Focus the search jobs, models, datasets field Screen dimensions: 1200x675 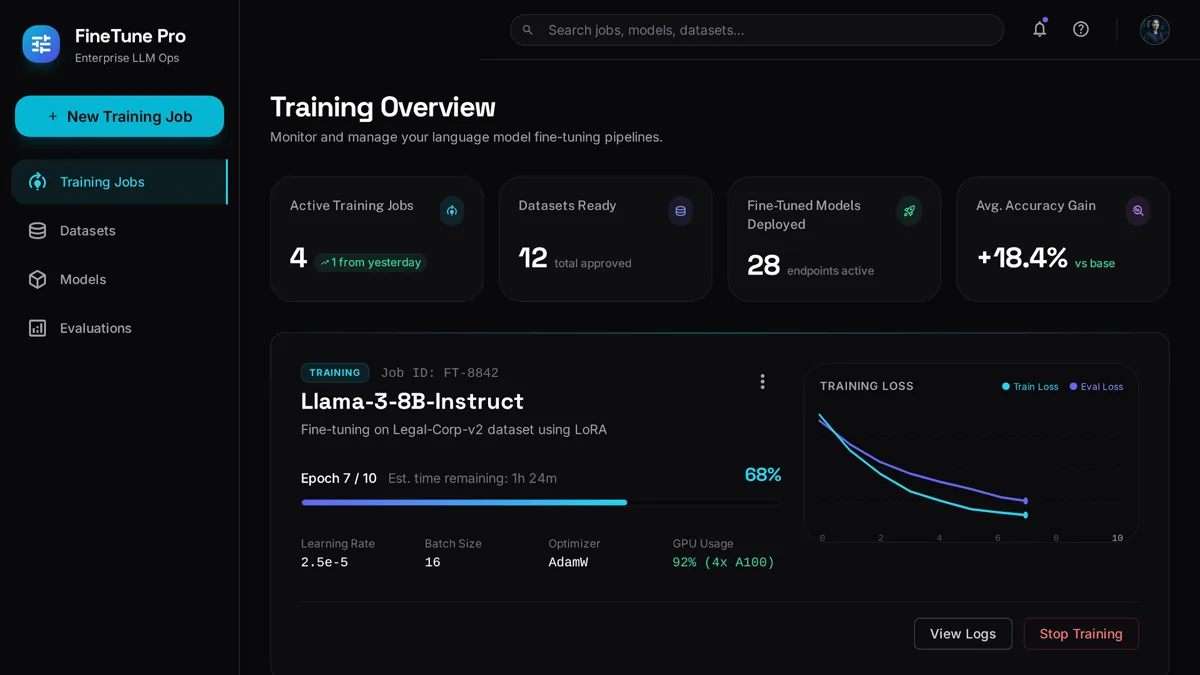pyautogui.click(x=757, y=30)
